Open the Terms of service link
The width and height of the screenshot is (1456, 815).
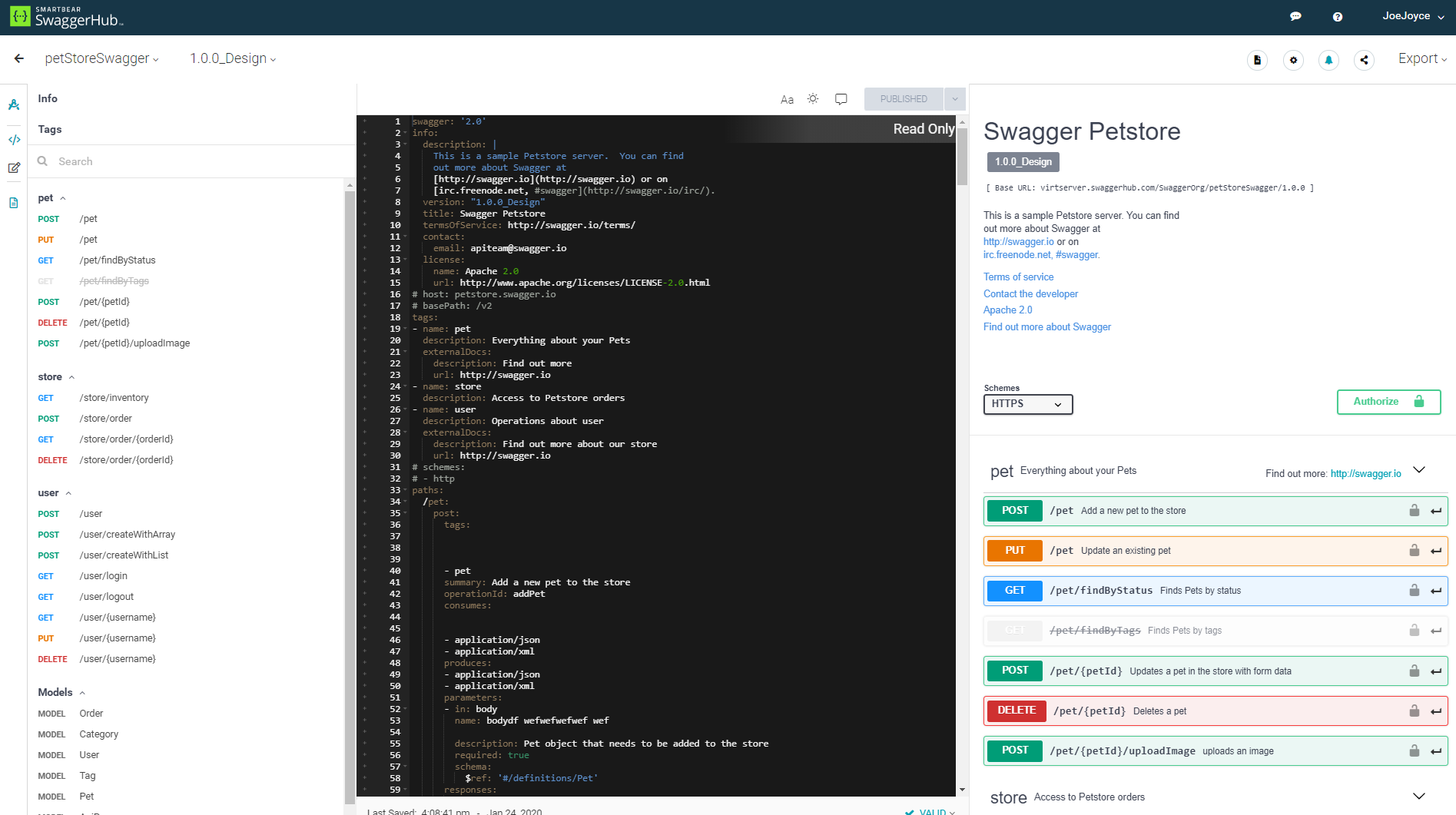(x=1018, y=277)
